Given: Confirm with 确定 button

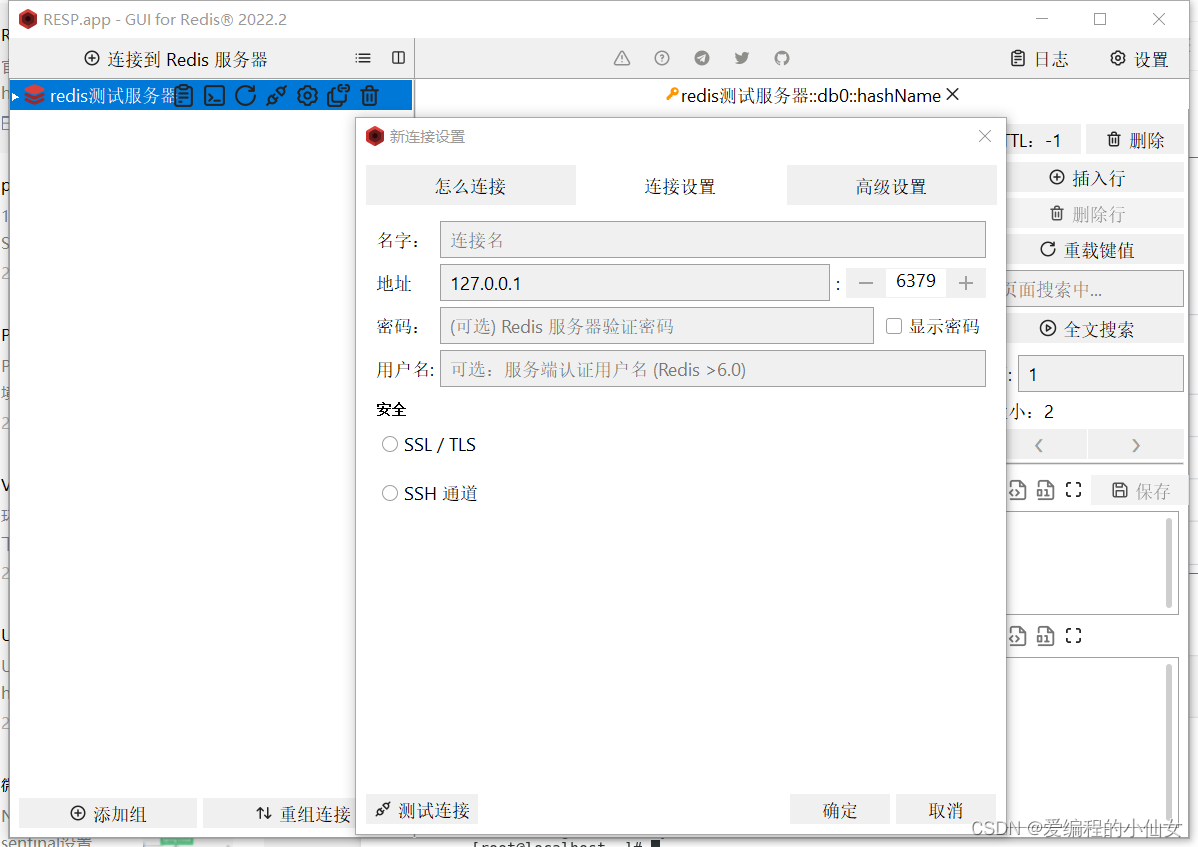Looking at the screenshot, I should (840, 810).
